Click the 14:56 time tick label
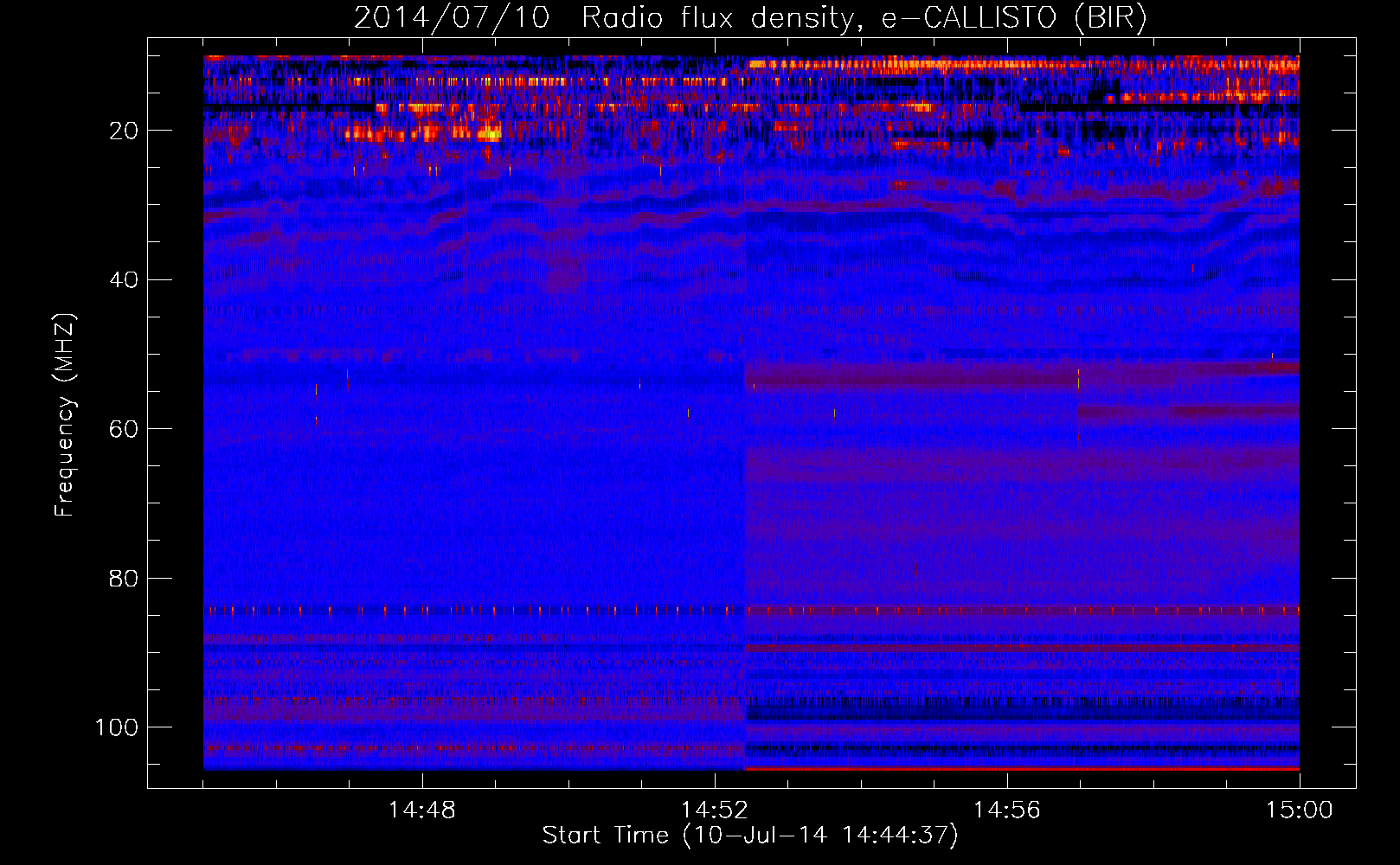 click(1006, 811)
